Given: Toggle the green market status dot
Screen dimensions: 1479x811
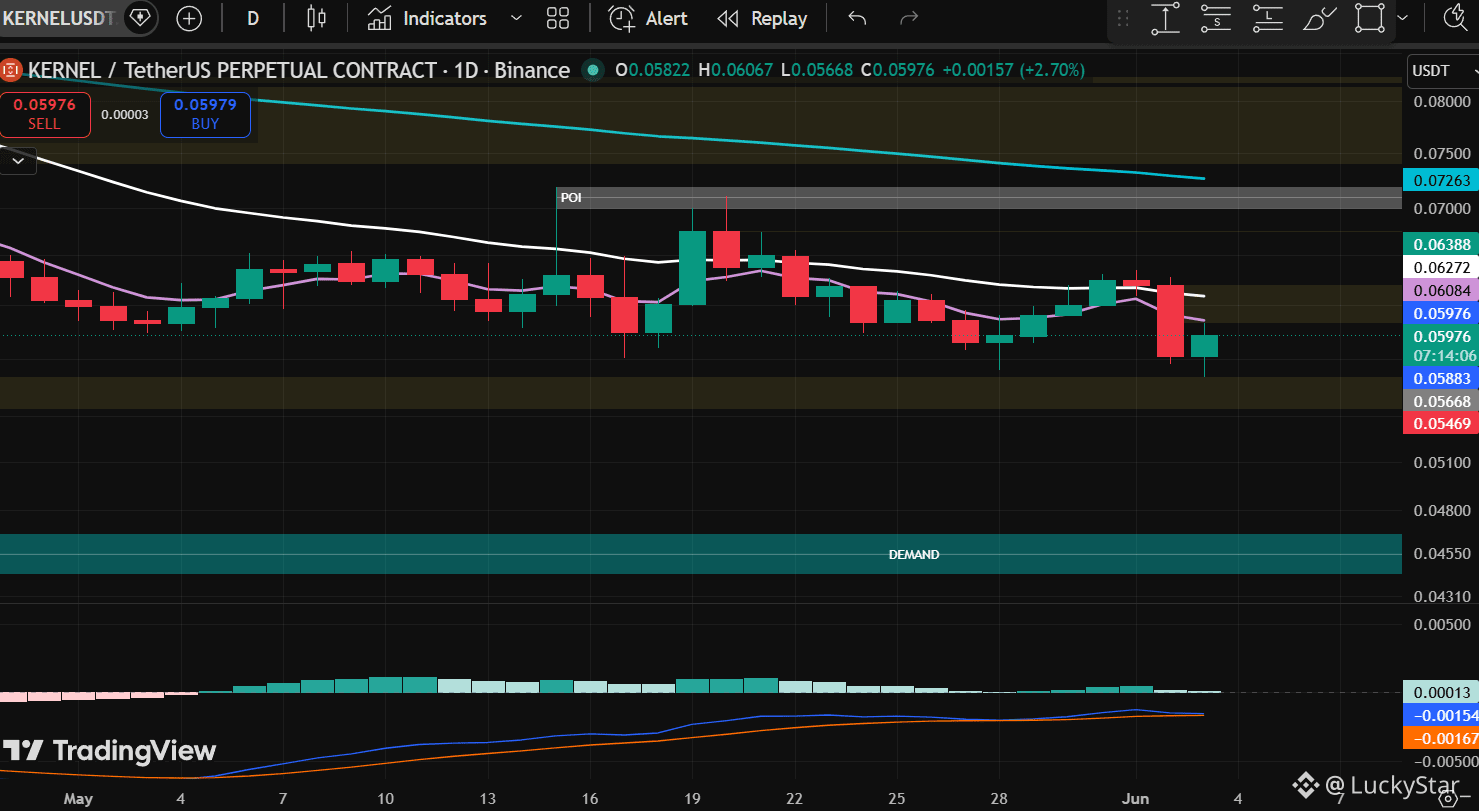Looking at the screenshot, I should pyautogui.click(x=594, y=70).
